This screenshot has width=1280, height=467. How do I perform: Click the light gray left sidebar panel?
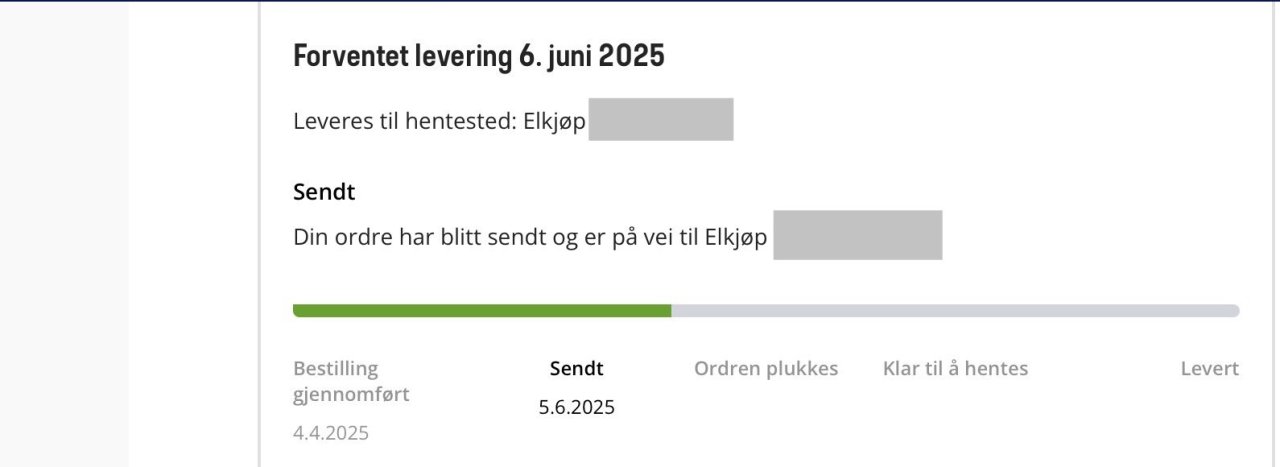click(64, 233)
